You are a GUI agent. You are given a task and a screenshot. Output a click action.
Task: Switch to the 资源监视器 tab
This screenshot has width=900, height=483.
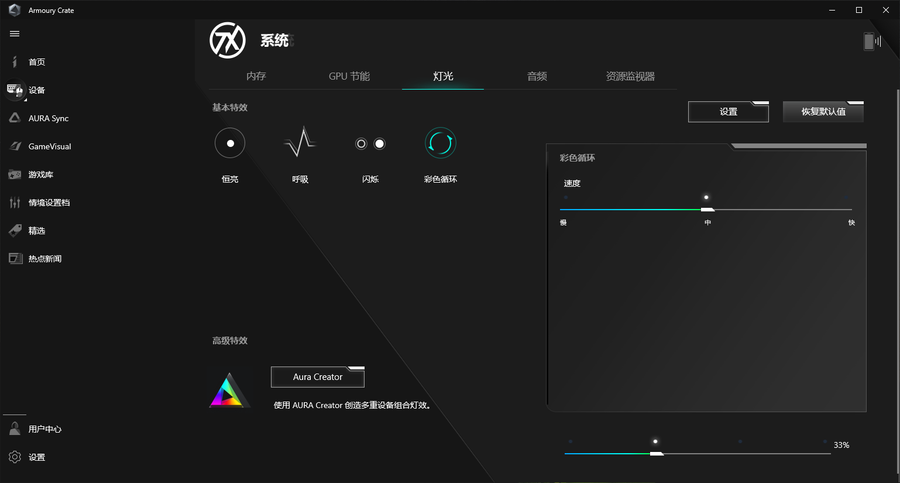click(x=630, y=76)
